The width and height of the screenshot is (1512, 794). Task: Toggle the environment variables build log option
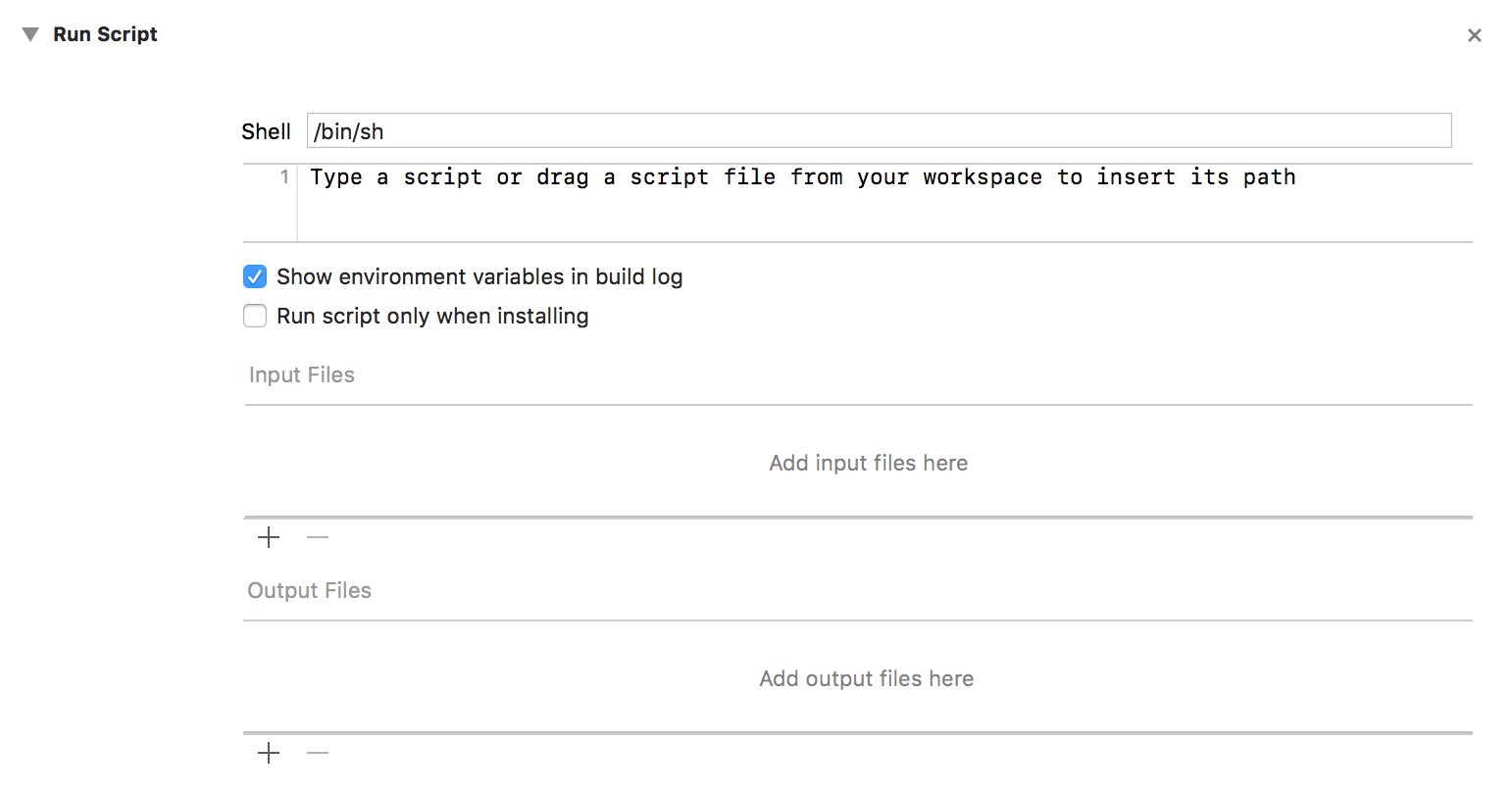coord(254,276)
